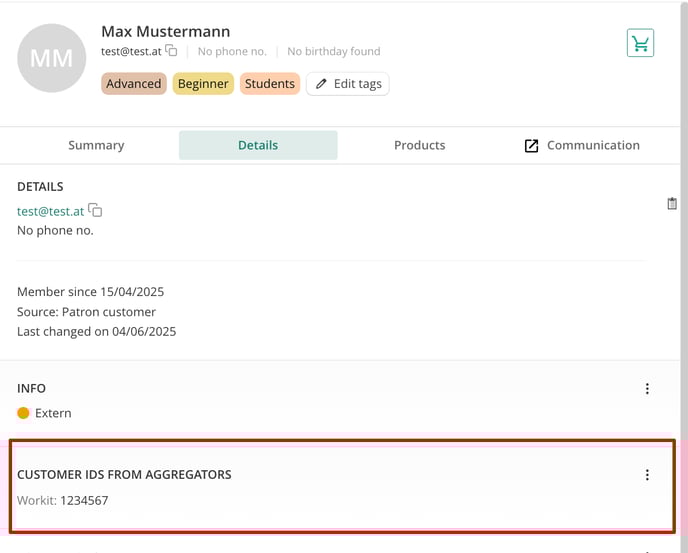Go to the Communication tab

click(582, 145)
